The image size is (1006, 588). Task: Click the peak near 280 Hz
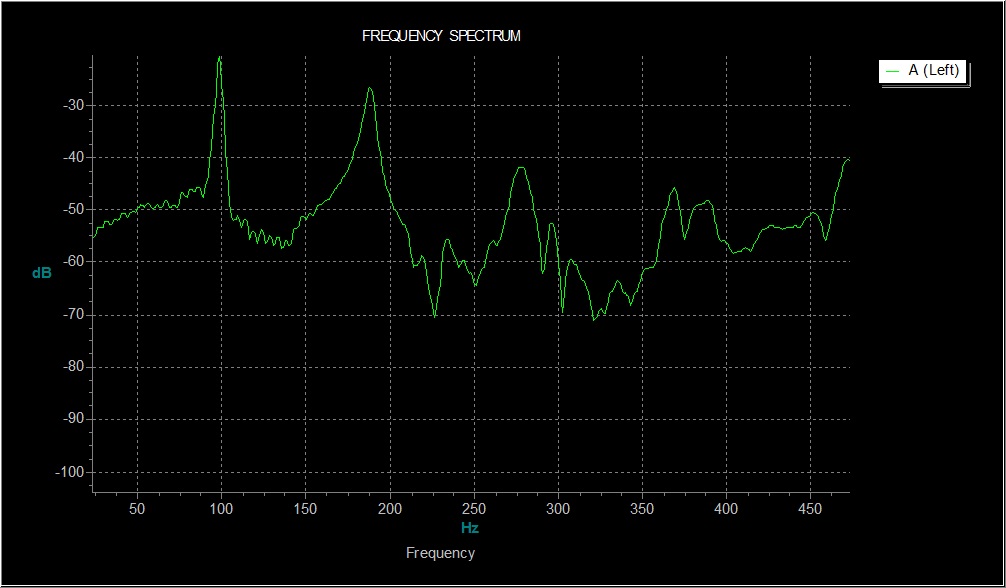click(x=522, y=168)
